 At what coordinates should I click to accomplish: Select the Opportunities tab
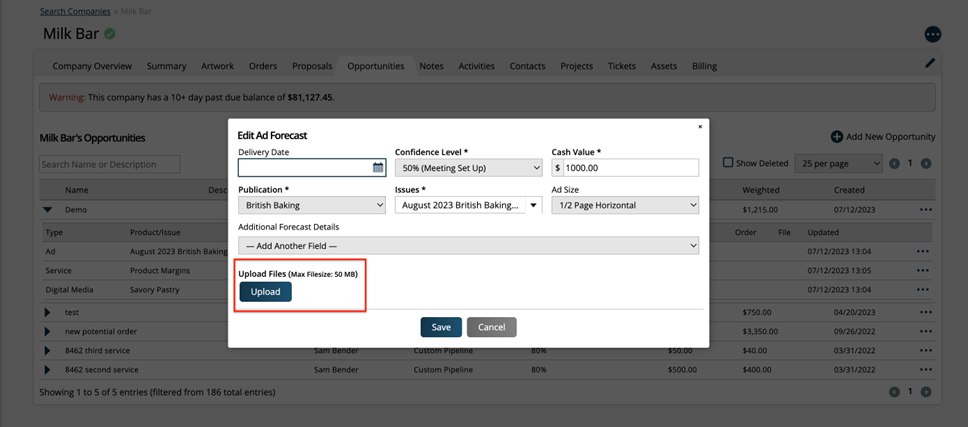pyautogui.click(x=376, y=66)
